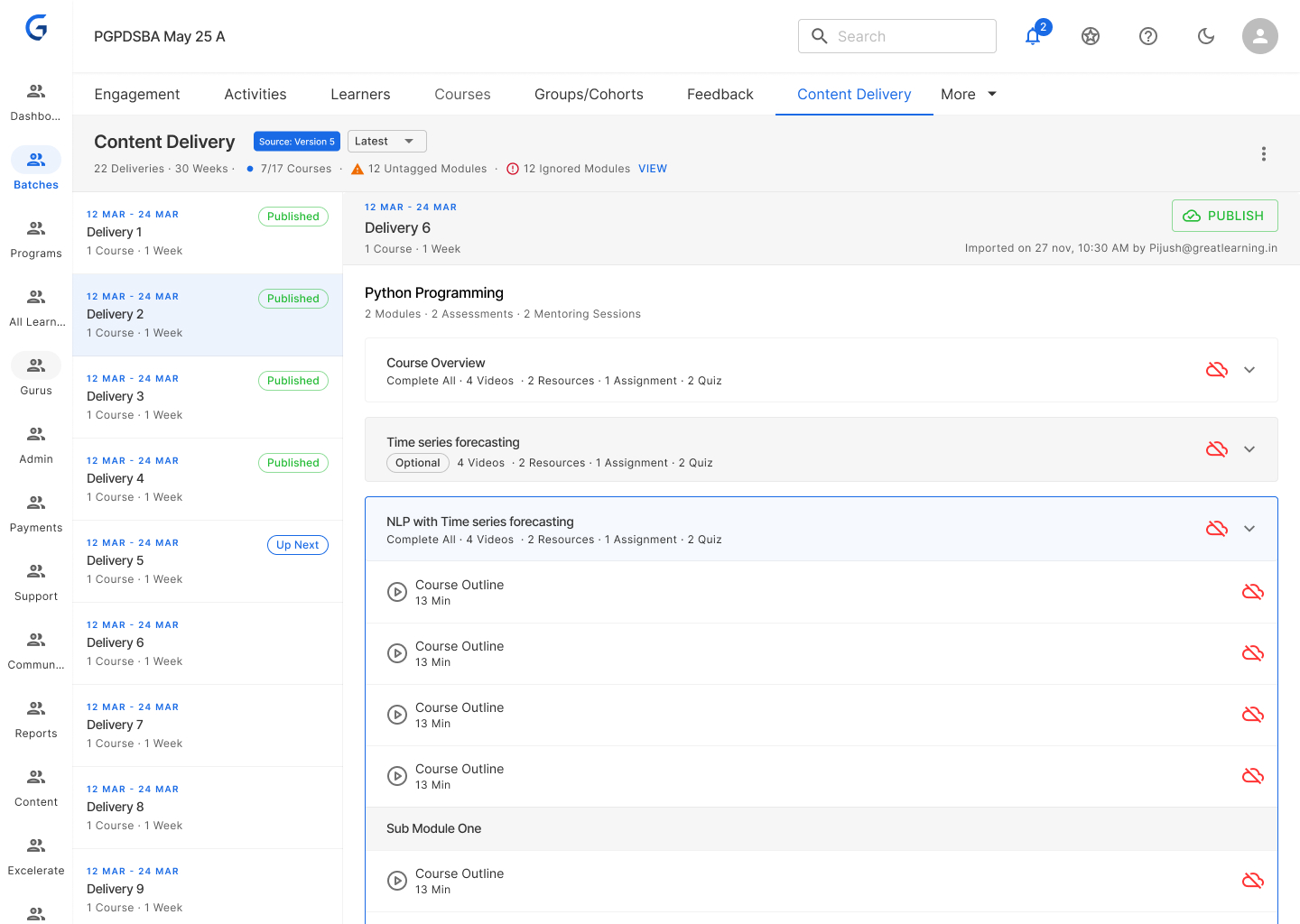Screen dimensions: 1300x924
Task: Play the first Course Outline video icon
Action: (397, 592)
